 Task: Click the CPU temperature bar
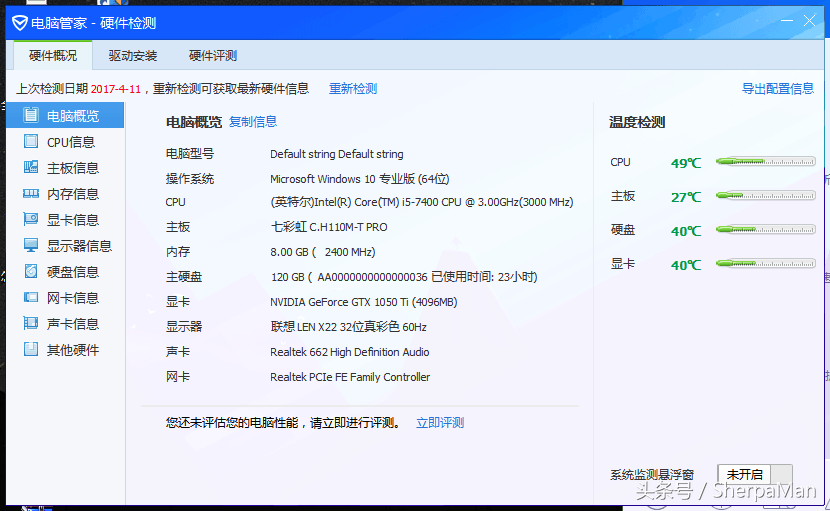[x=765, y=162]
